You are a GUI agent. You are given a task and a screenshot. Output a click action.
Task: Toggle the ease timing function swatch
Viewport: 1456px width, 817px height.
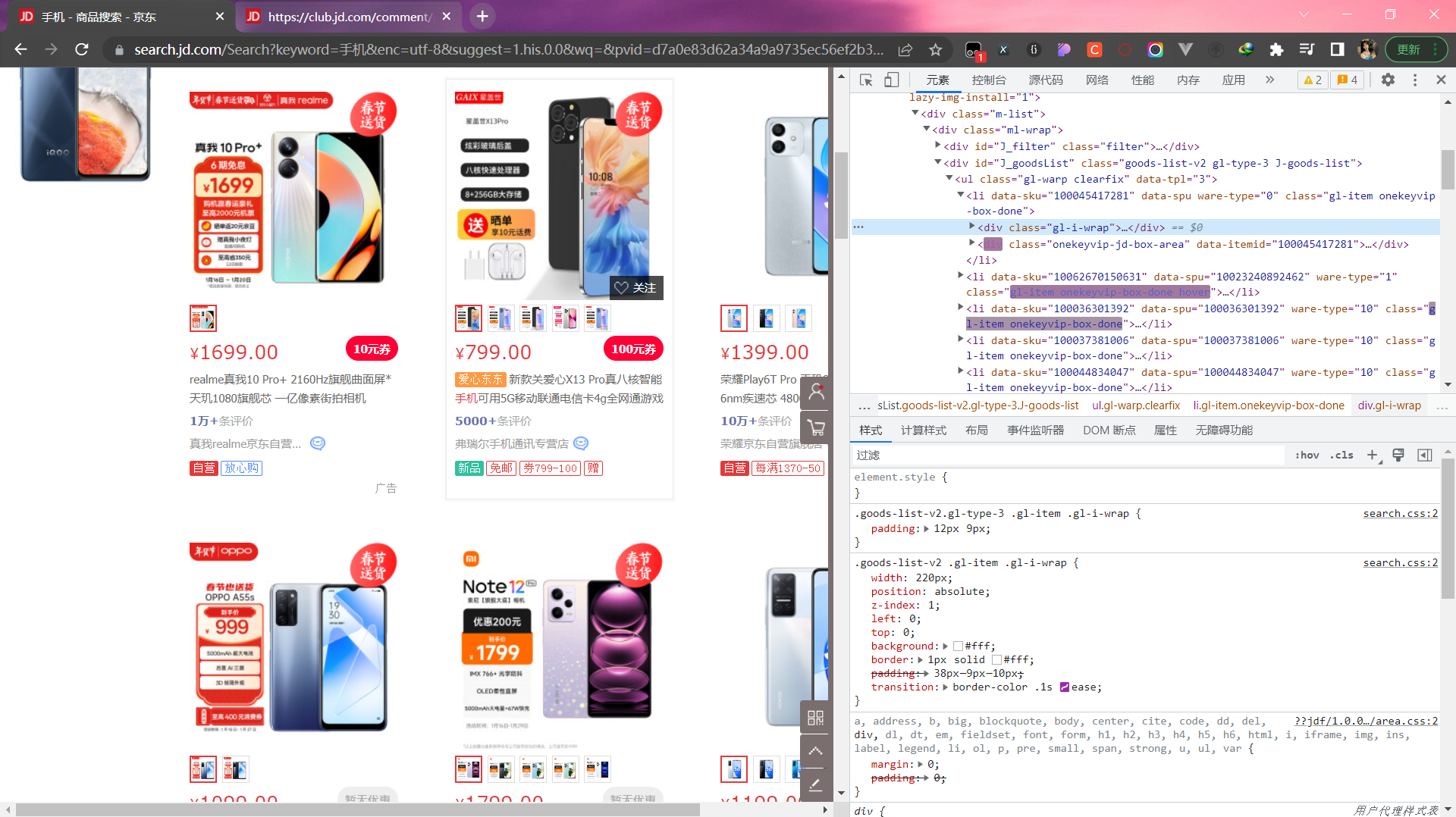(x=1065, y=687)
